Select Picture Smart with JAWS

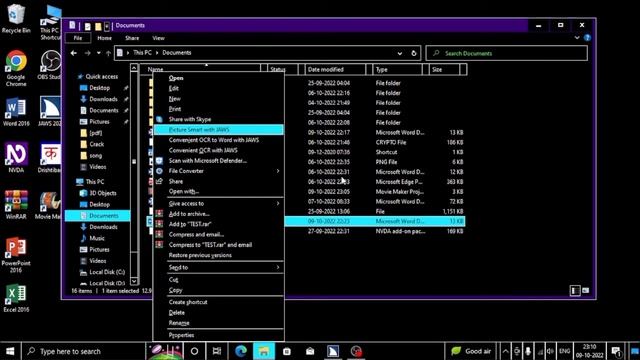218,130
